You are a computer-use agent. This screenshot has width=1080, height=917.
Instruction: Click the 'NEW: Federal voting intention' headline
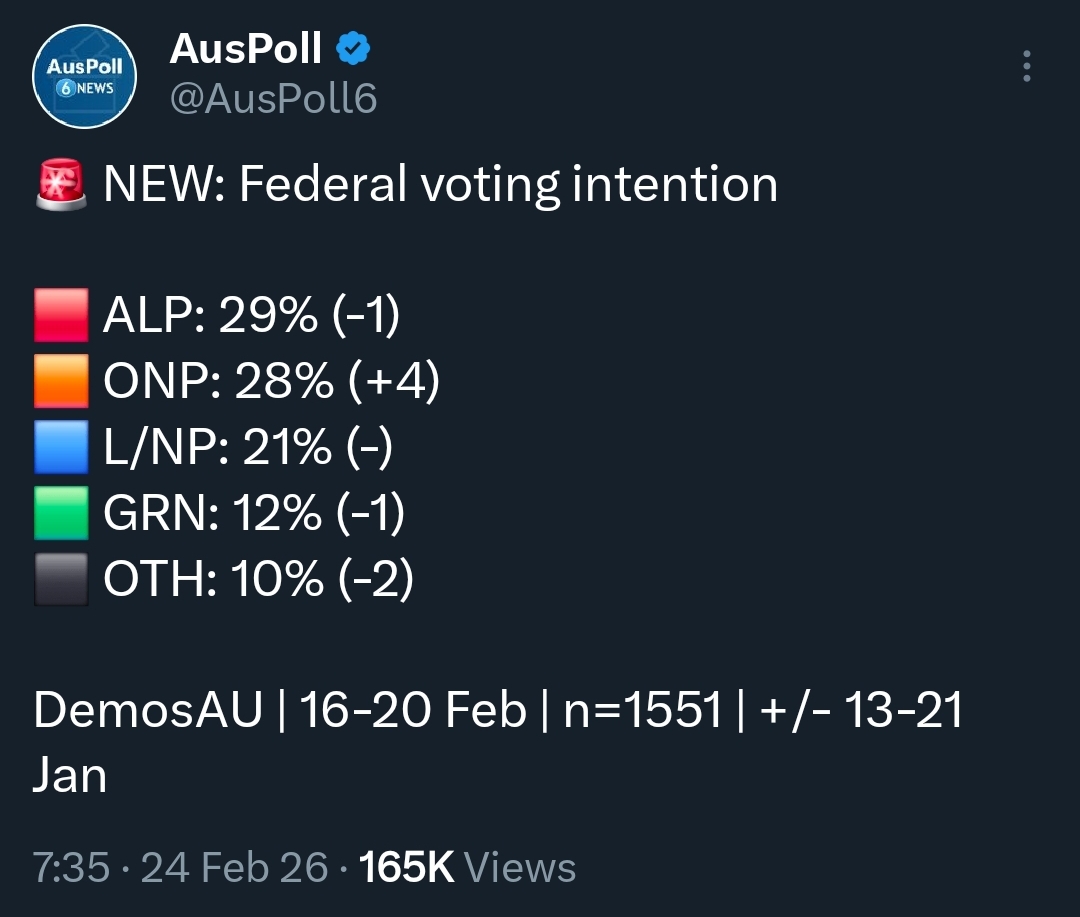coord(440,185)
